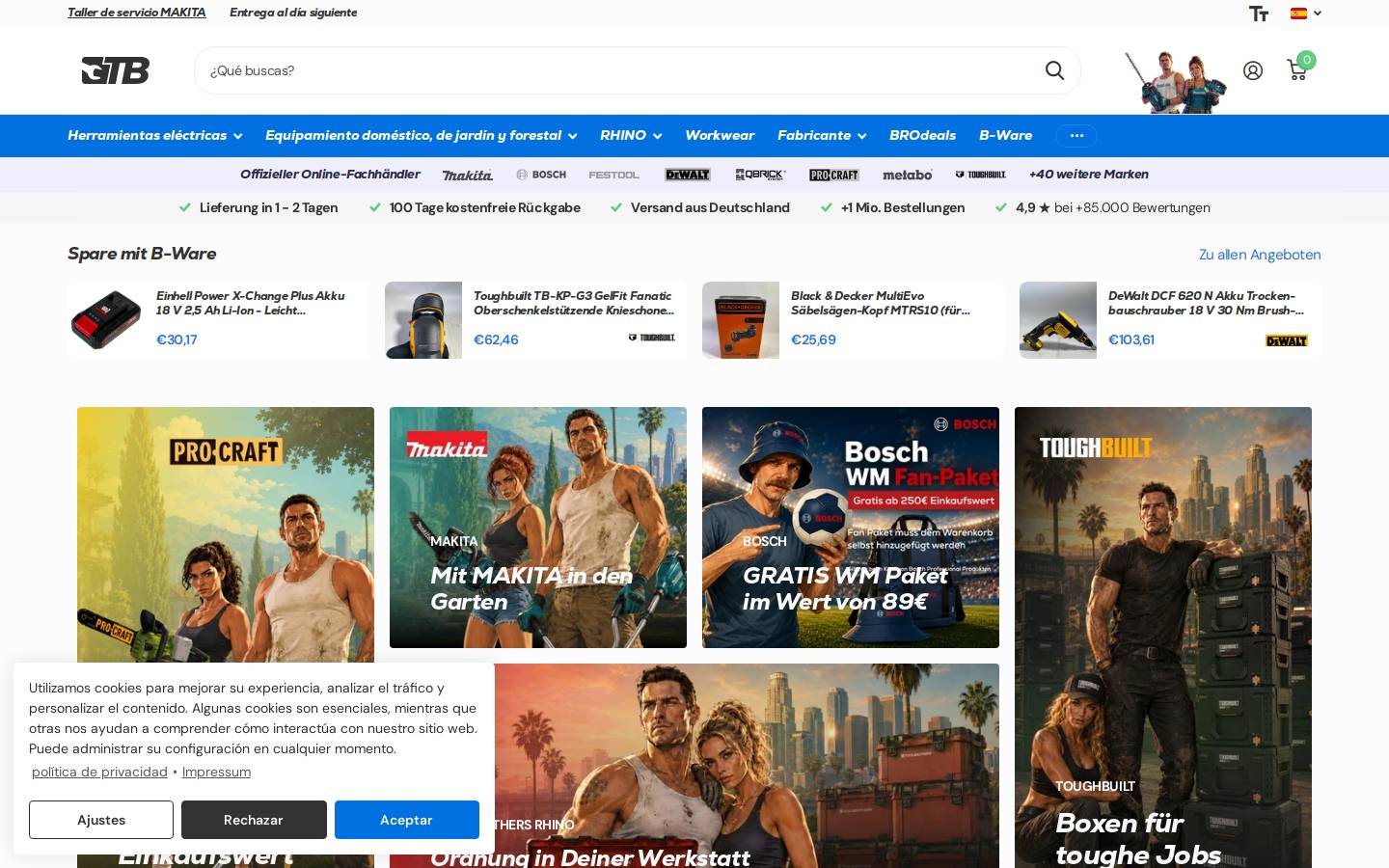Open the Einhell Power X-Change battery product
Viewport: 1389px width, 868px height.
251,303
